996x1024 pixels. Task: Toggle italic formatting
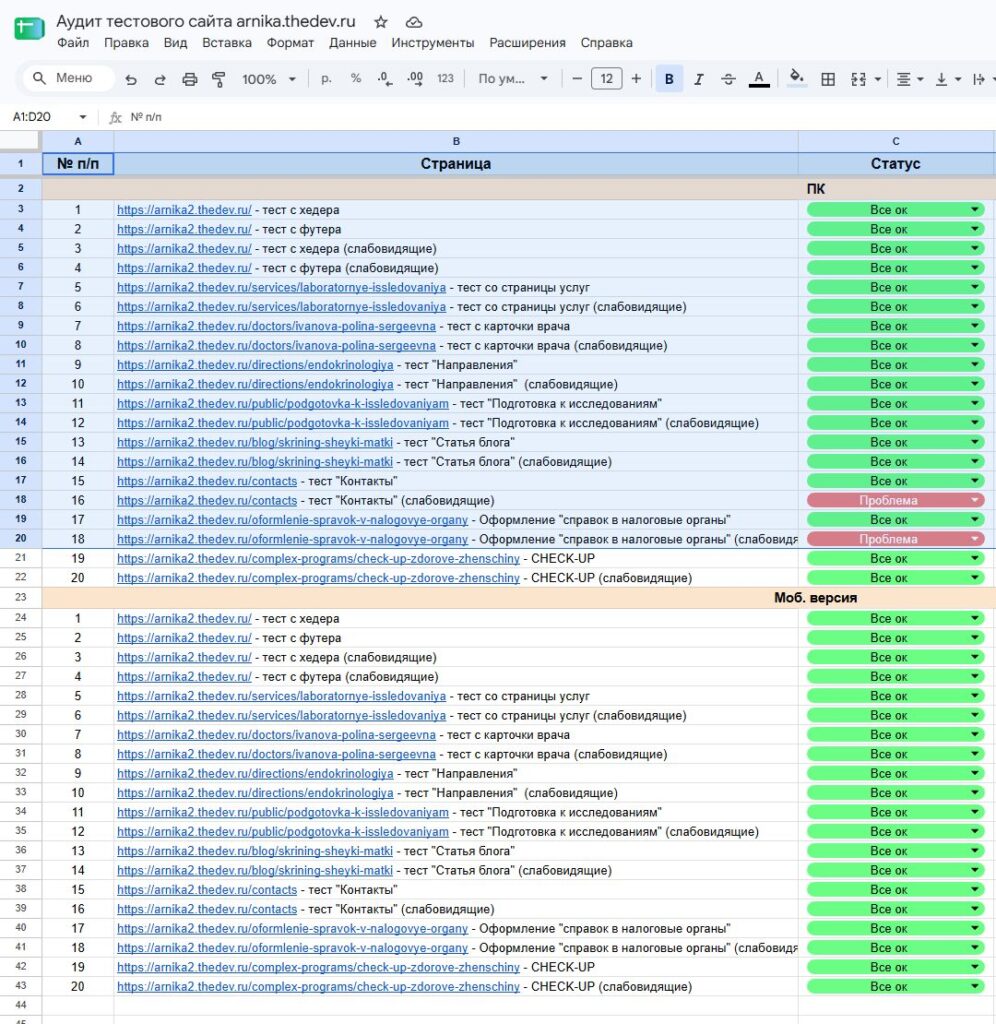tap(699, 79)
